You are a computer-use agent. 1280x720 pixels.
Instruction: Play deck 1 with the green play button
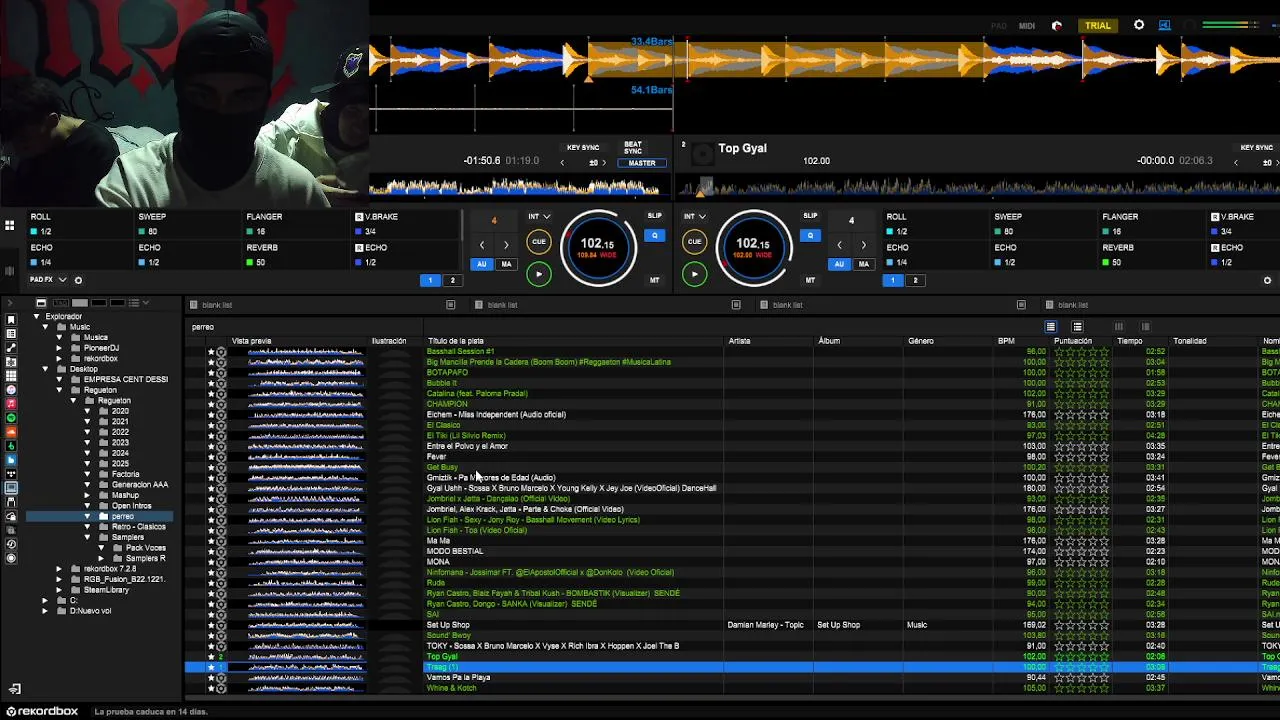(539, 274)
